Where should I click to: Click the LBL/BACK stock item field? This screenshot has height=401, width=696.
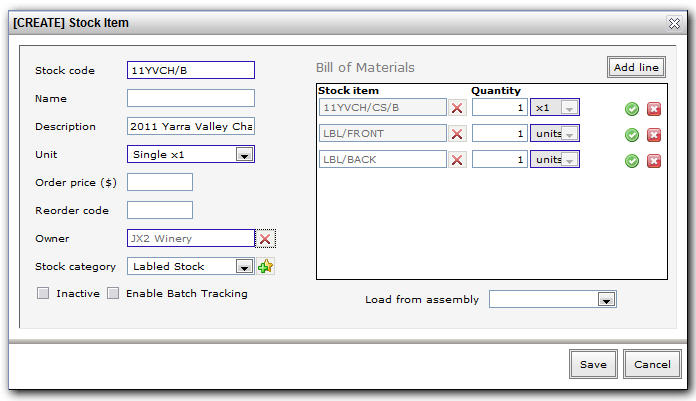click(383, 159)
